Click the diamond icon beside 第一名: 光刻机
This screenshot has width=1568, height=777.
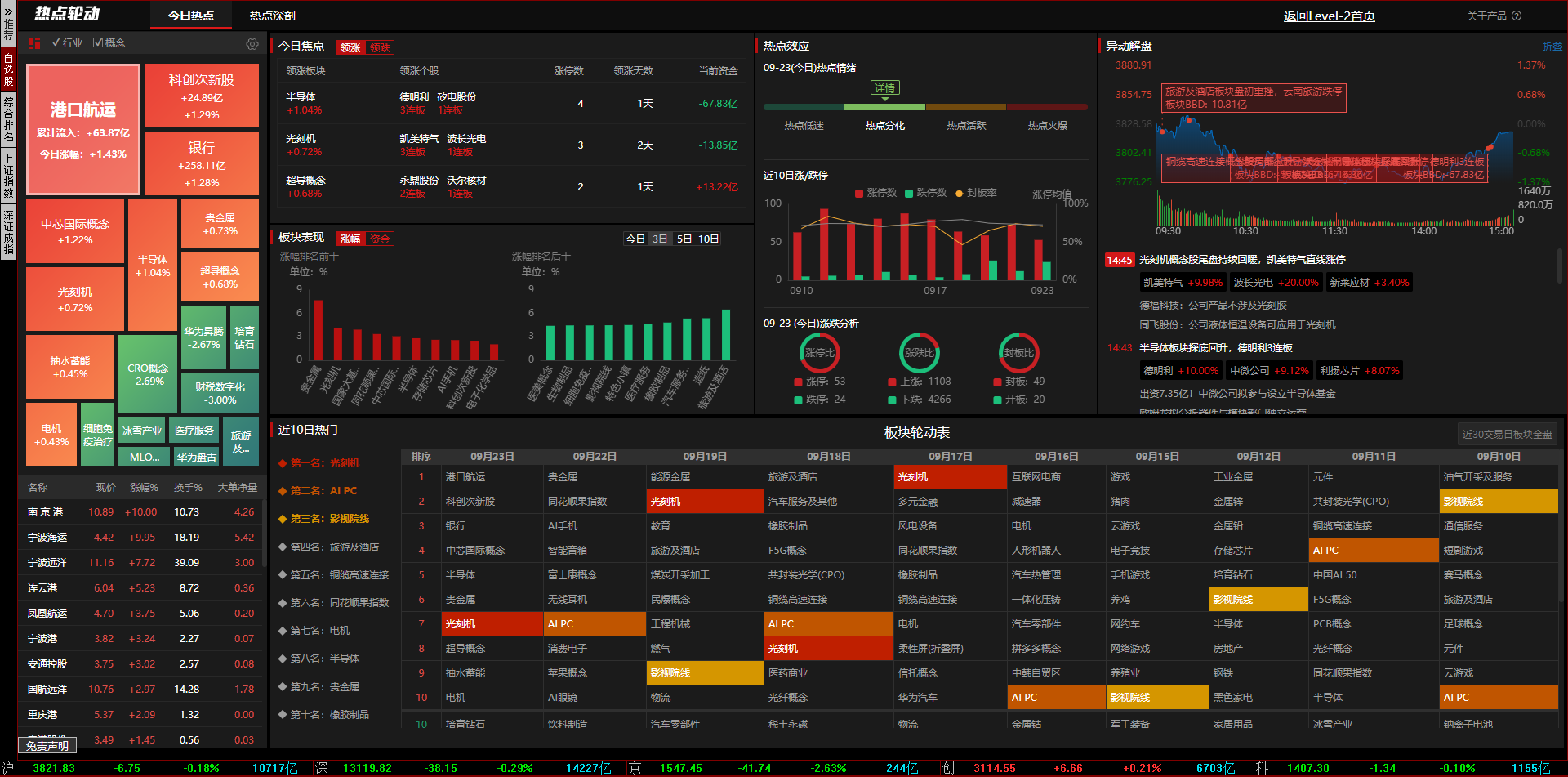pyautogui.click(x=283, y=463)
